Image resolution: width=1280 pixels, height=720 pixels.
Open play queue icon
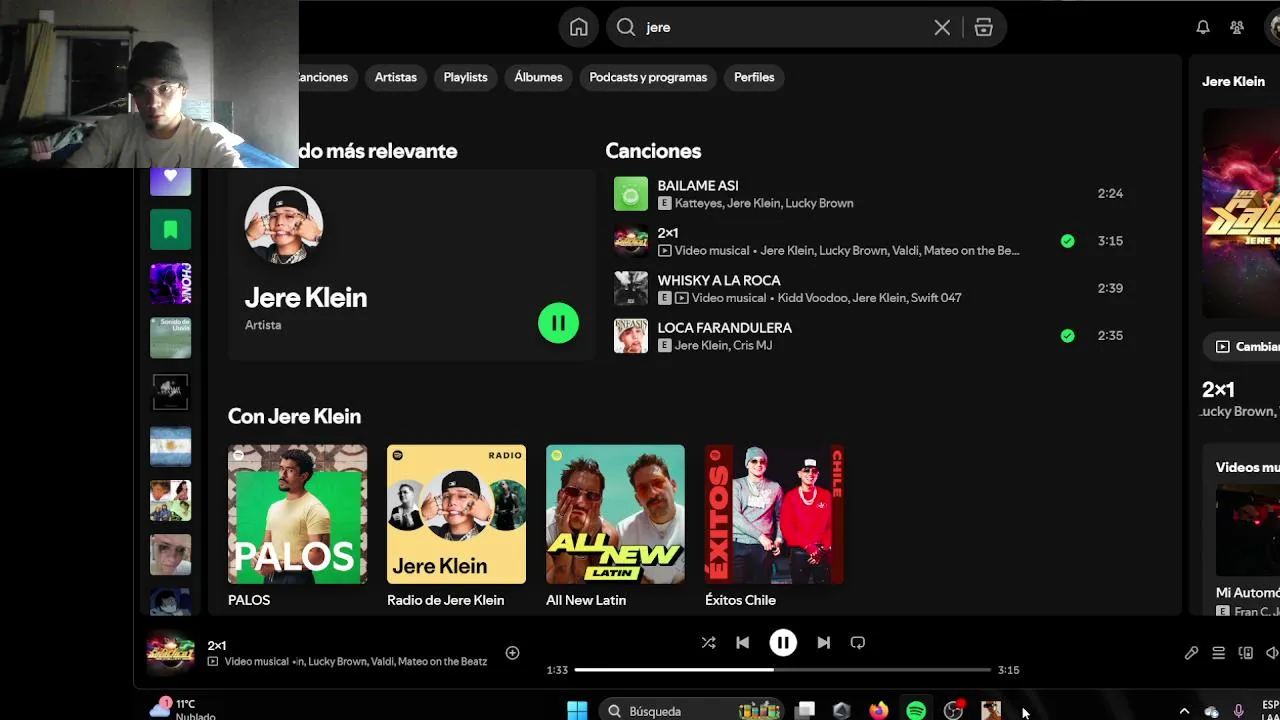point(1218,653)
